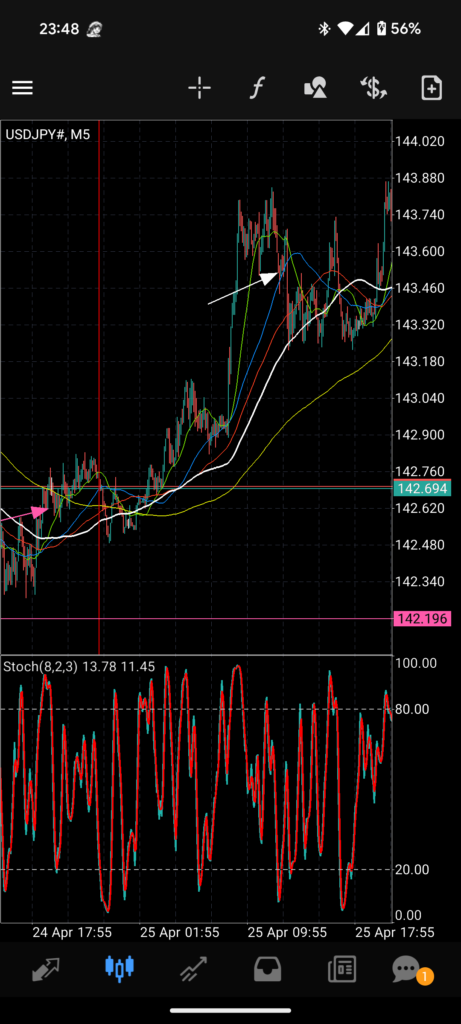The image size is (461, 1024).
Task: Select the Chart candlestick tab
Action: [x=119, y=968]
